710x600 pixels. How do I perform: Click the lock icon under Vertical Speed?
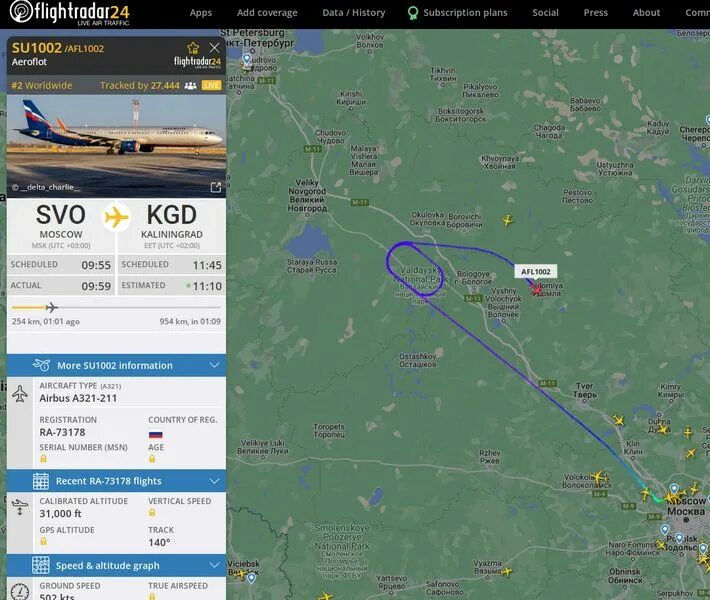(152, 513)
